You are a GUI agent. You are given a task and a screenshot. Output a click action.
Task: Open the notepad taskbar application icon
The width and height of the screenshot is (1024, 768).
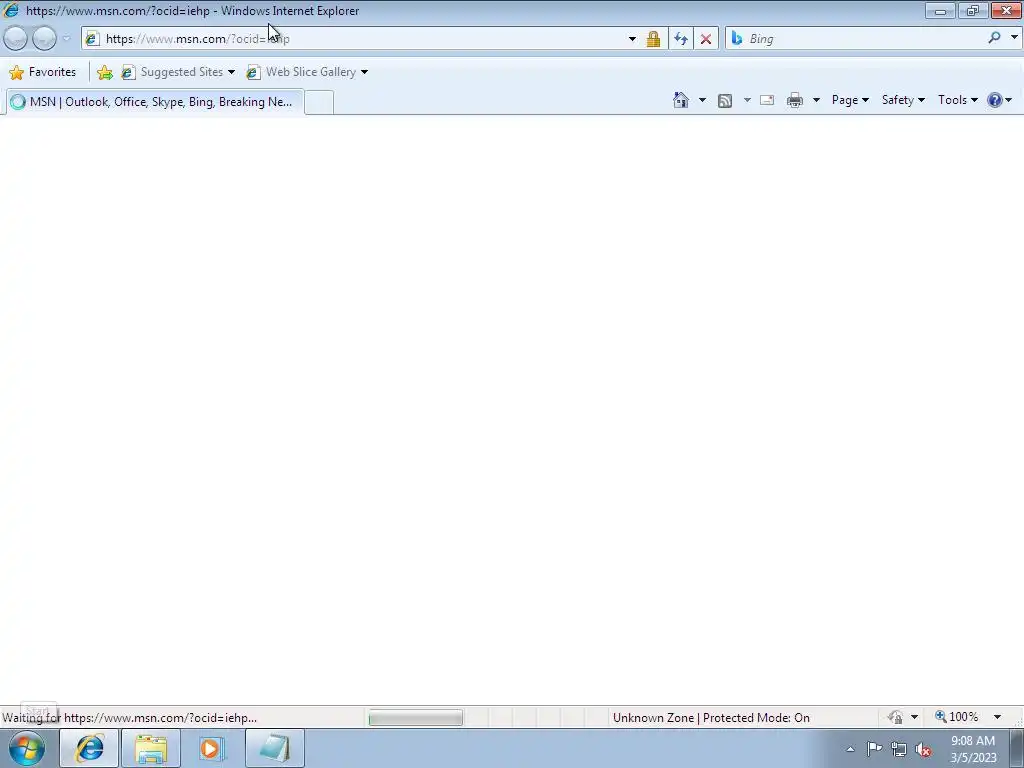[274, 748]
